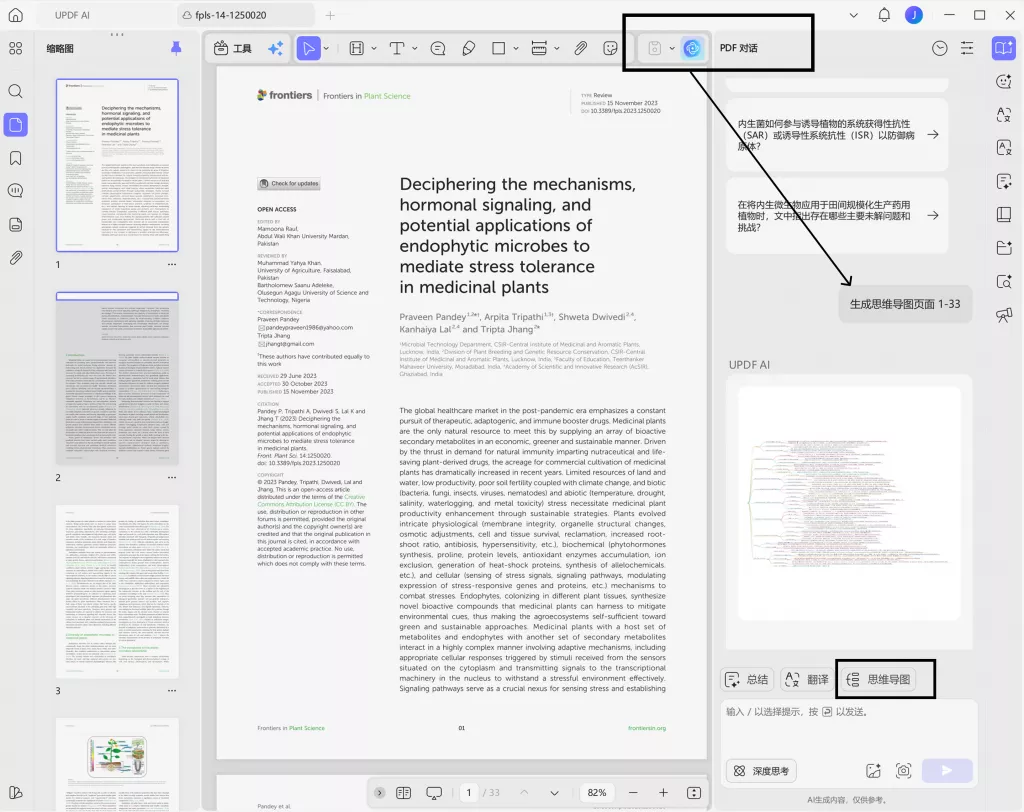Select the text box tool
This screenshot has width=1024, height=812.
[396, 48]
